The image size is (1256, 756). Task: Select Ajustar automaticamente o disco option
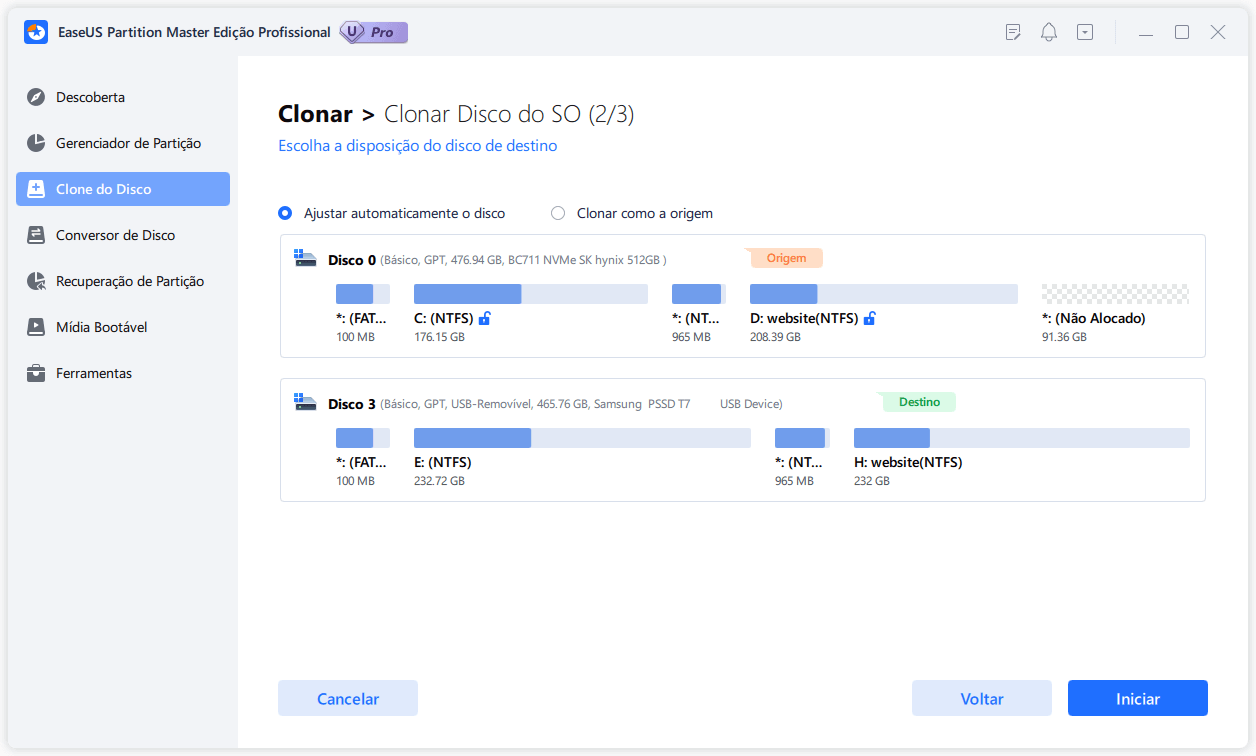(x=392, y=213)
